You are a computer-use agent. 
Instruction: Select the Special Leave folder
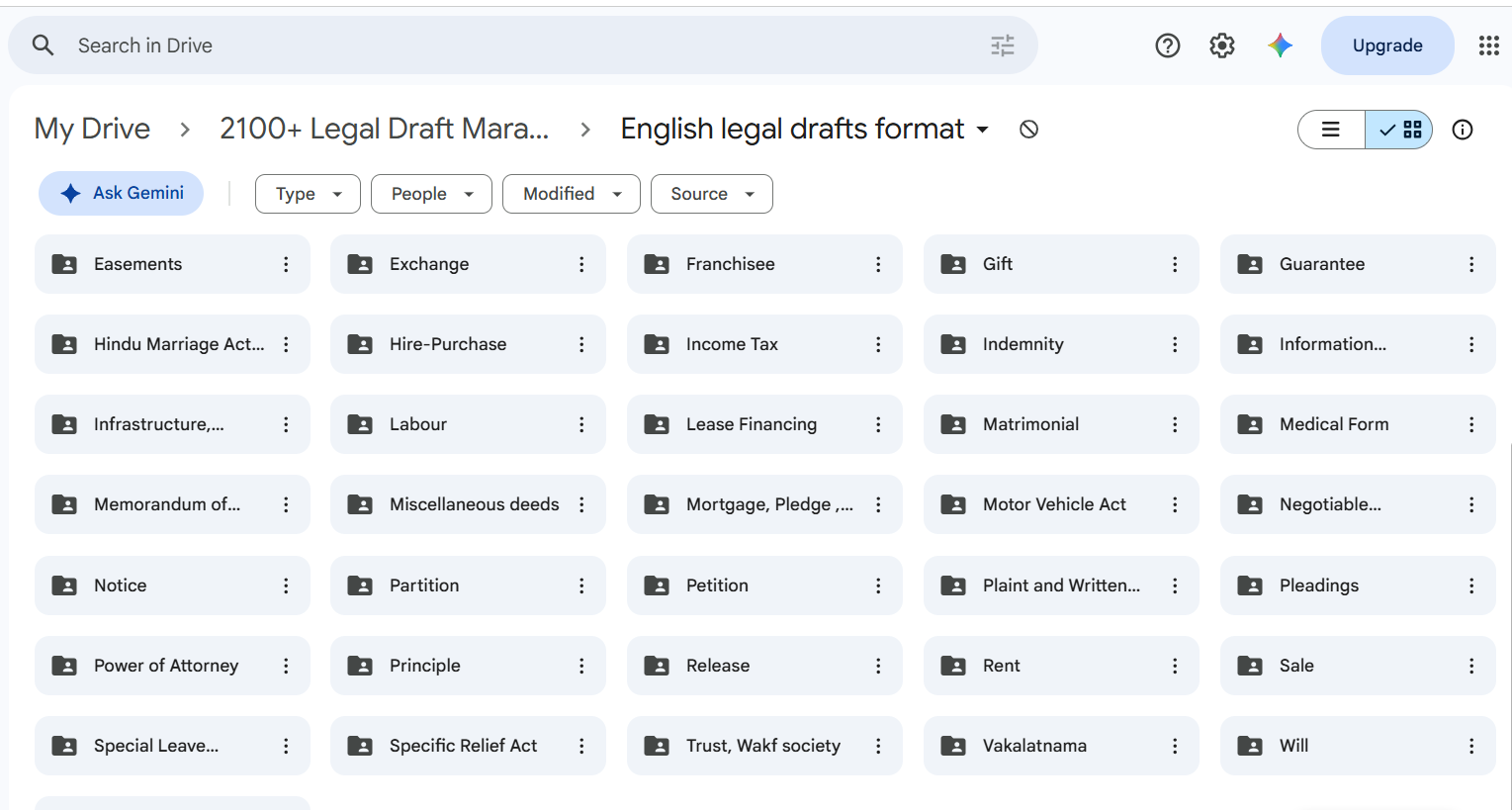pos(172,746)
